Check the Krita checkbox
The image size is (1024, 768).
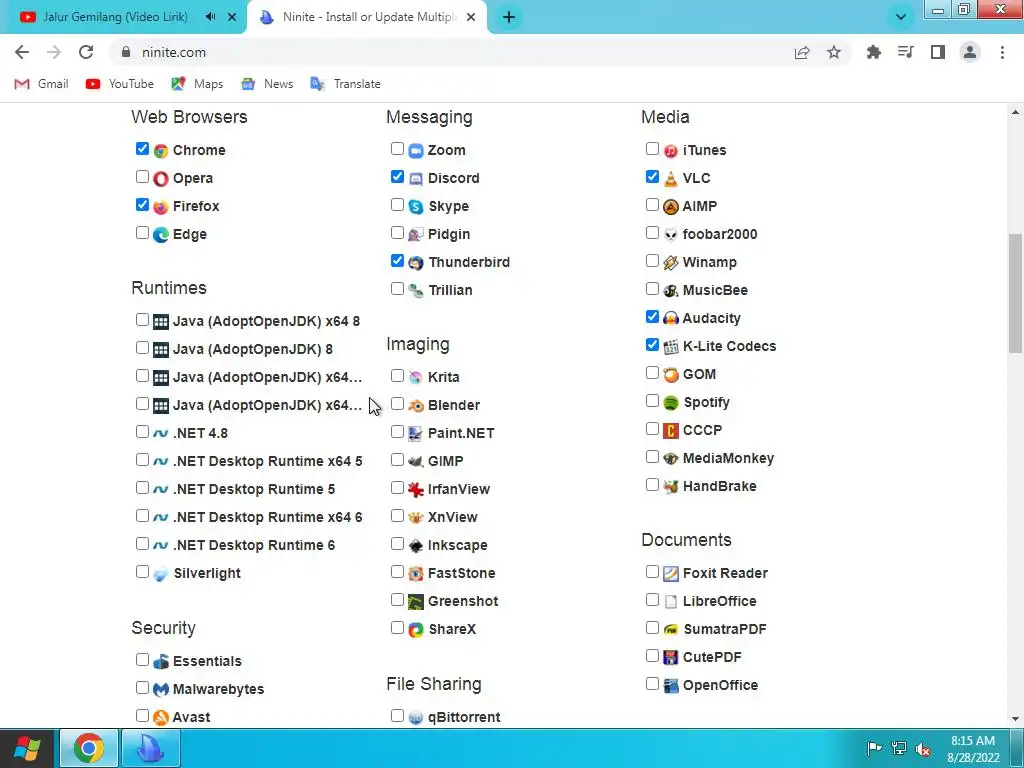click(397, 376)
